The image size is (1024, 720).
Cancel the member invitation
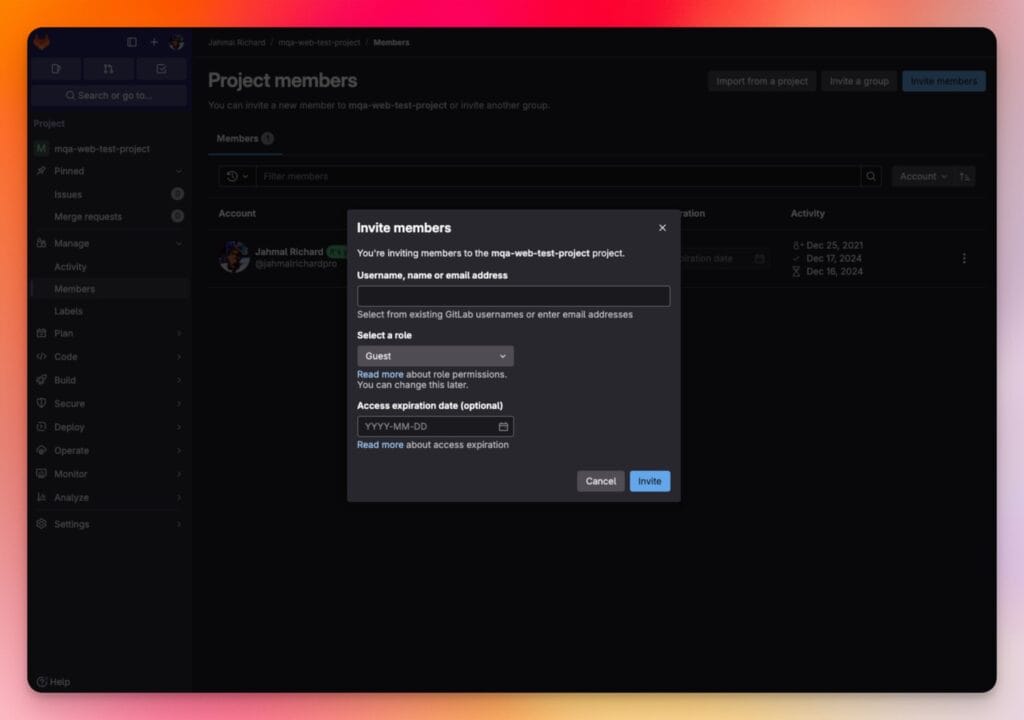tap(600, 481)
